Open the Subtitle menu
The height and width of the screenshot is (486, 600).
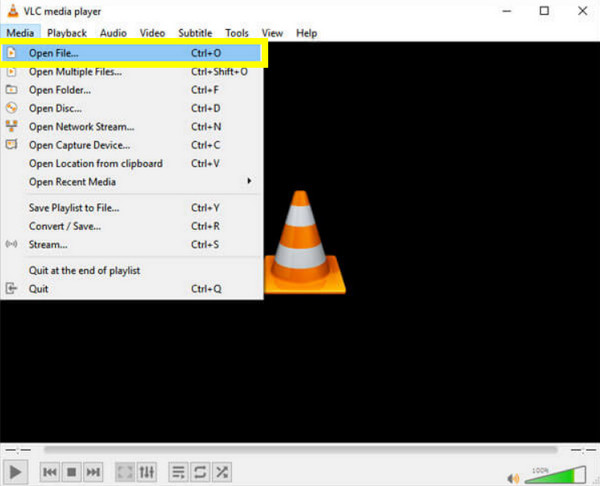point(195,33)
